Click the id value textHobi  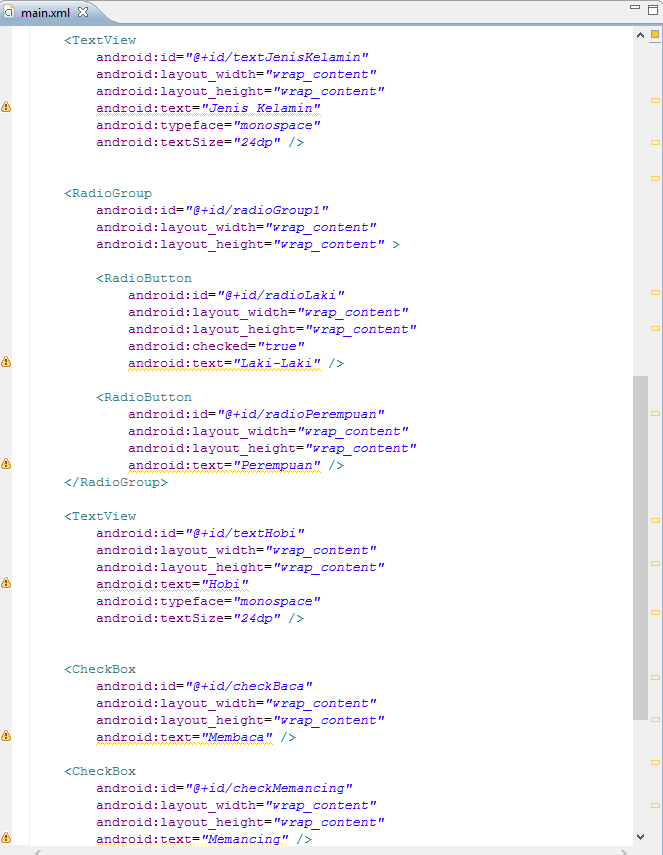[245, 533]
